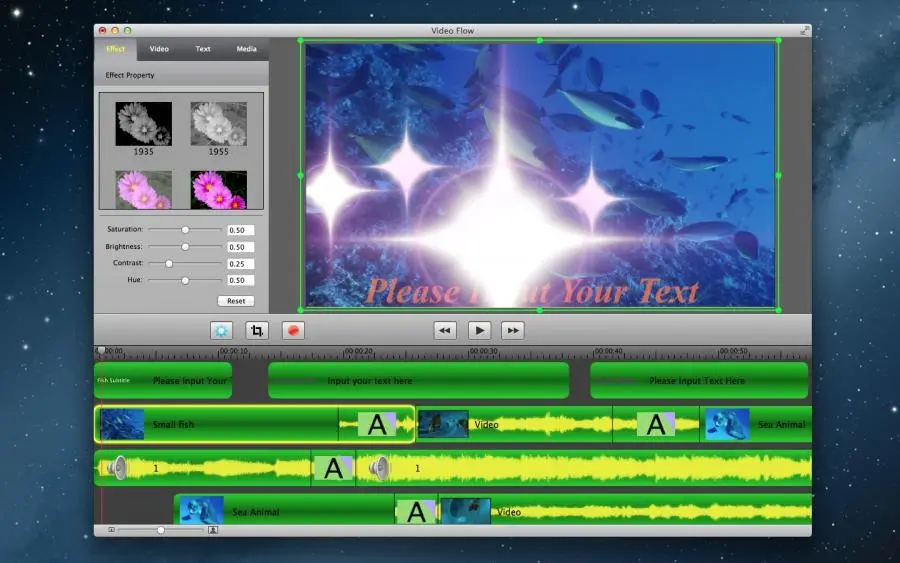
Task: Select transition A icon before Sea Animal clip at right
Action: click(x=656, y=425)
